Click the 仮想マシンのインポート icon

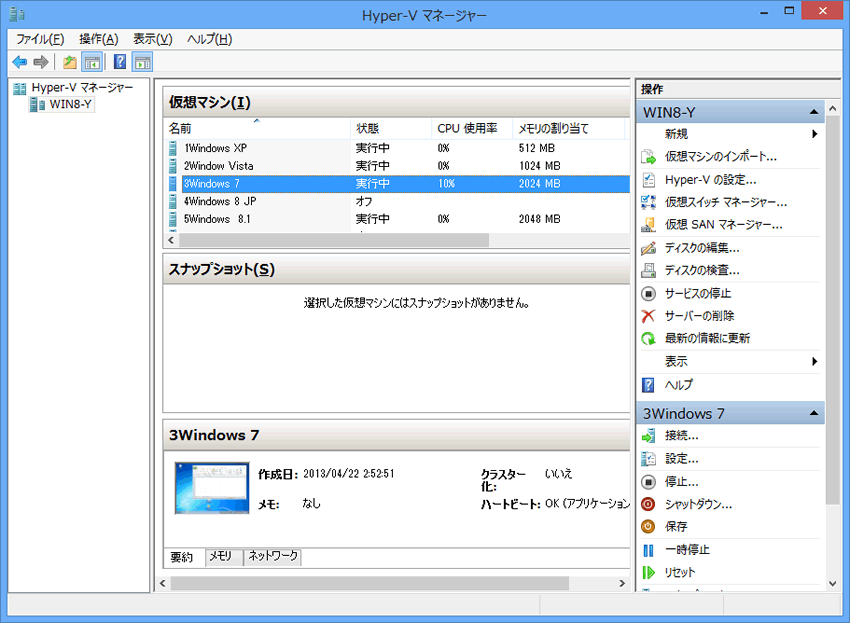click(648, 157)
